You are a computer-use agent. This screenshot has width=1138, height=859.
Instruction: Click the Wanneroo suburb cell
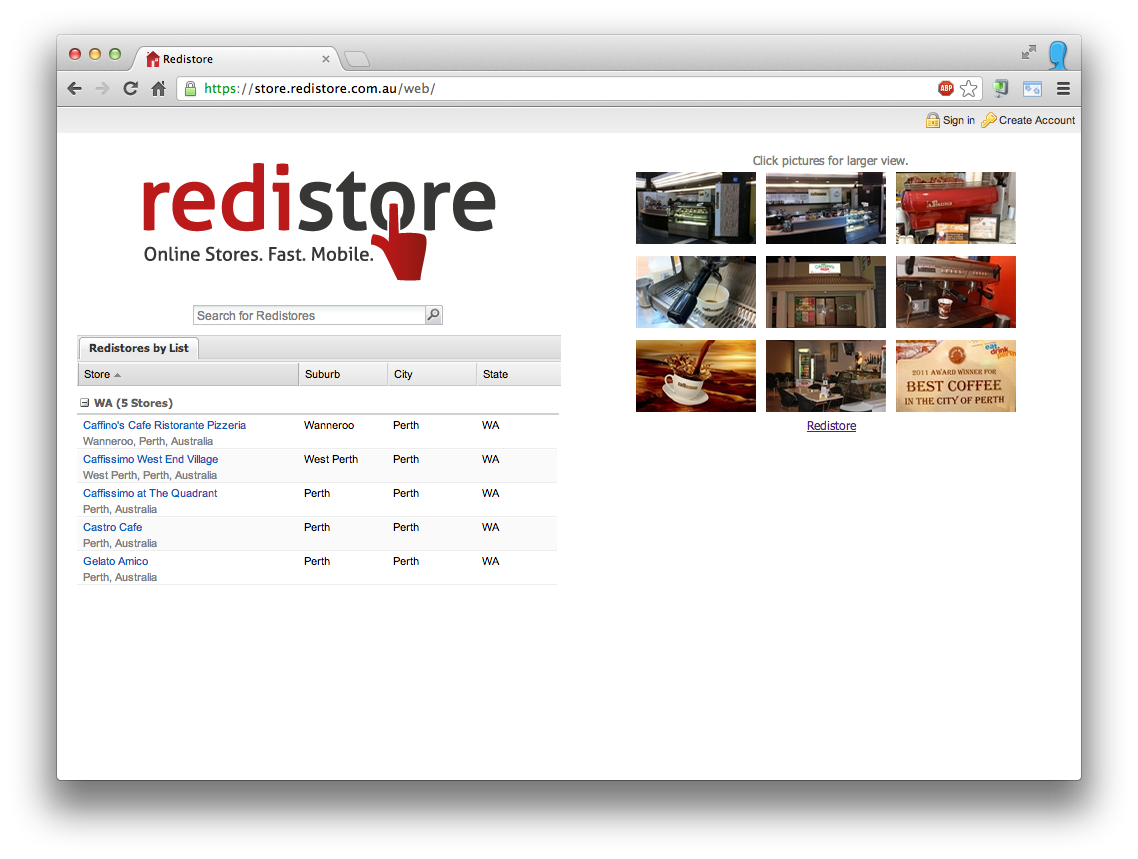[x=329, y=425]
